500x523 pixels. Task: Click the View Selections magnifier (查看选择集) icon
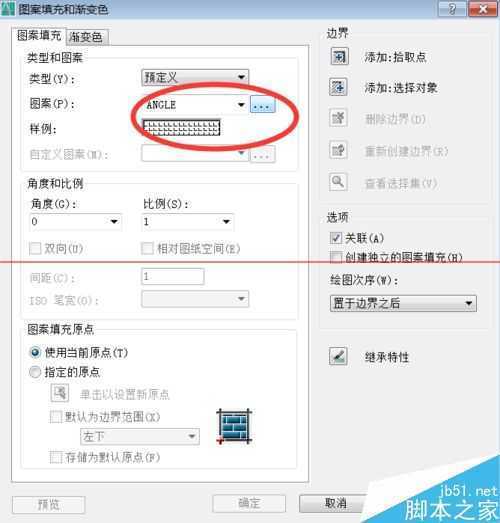(338, 182)
